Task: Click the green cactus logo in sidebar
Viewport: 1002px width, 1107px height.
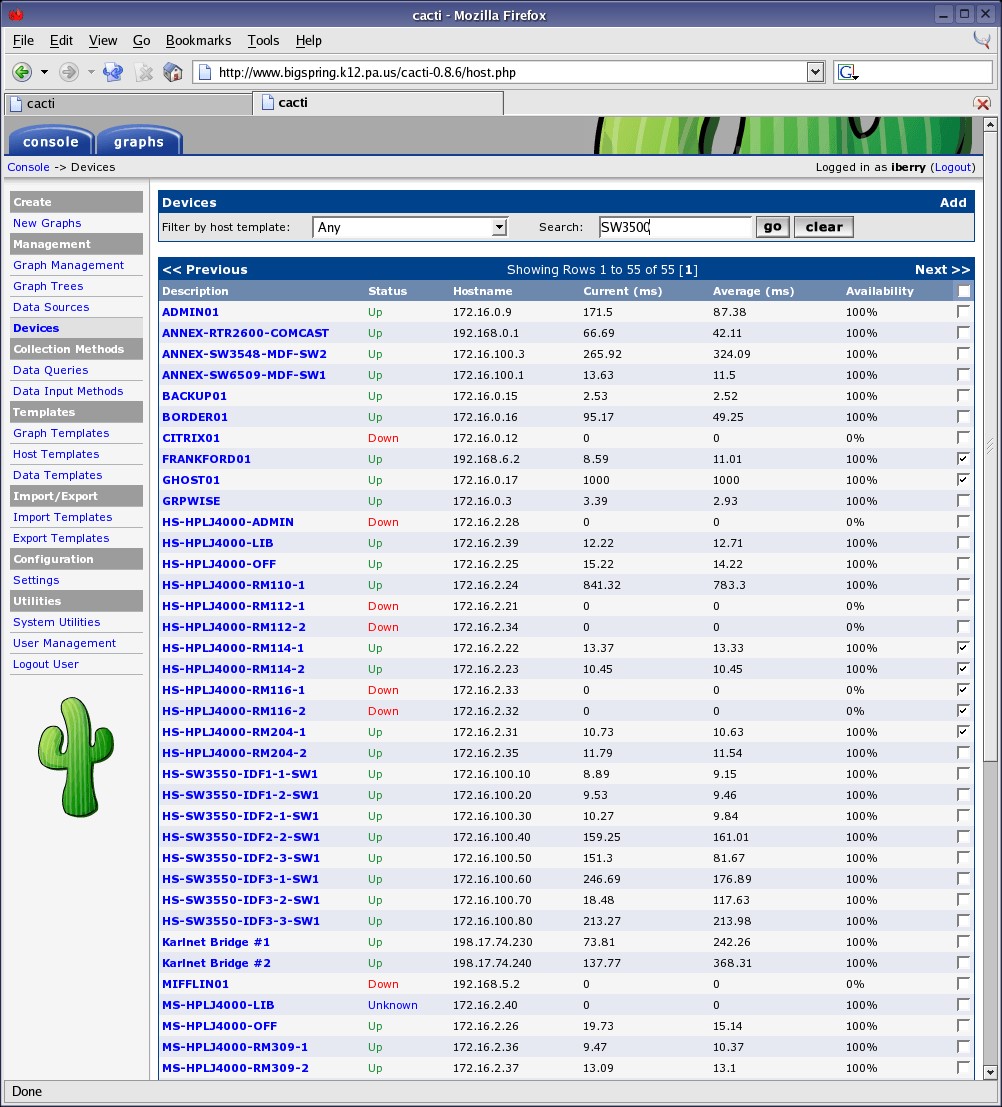Action: (76, 755)
